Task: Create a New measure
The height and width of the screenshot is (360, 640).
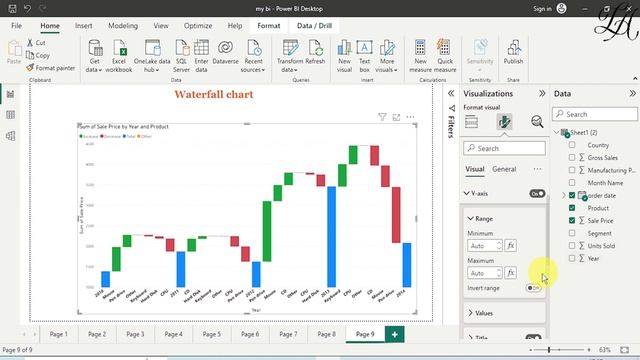Action: pos(420,56)
